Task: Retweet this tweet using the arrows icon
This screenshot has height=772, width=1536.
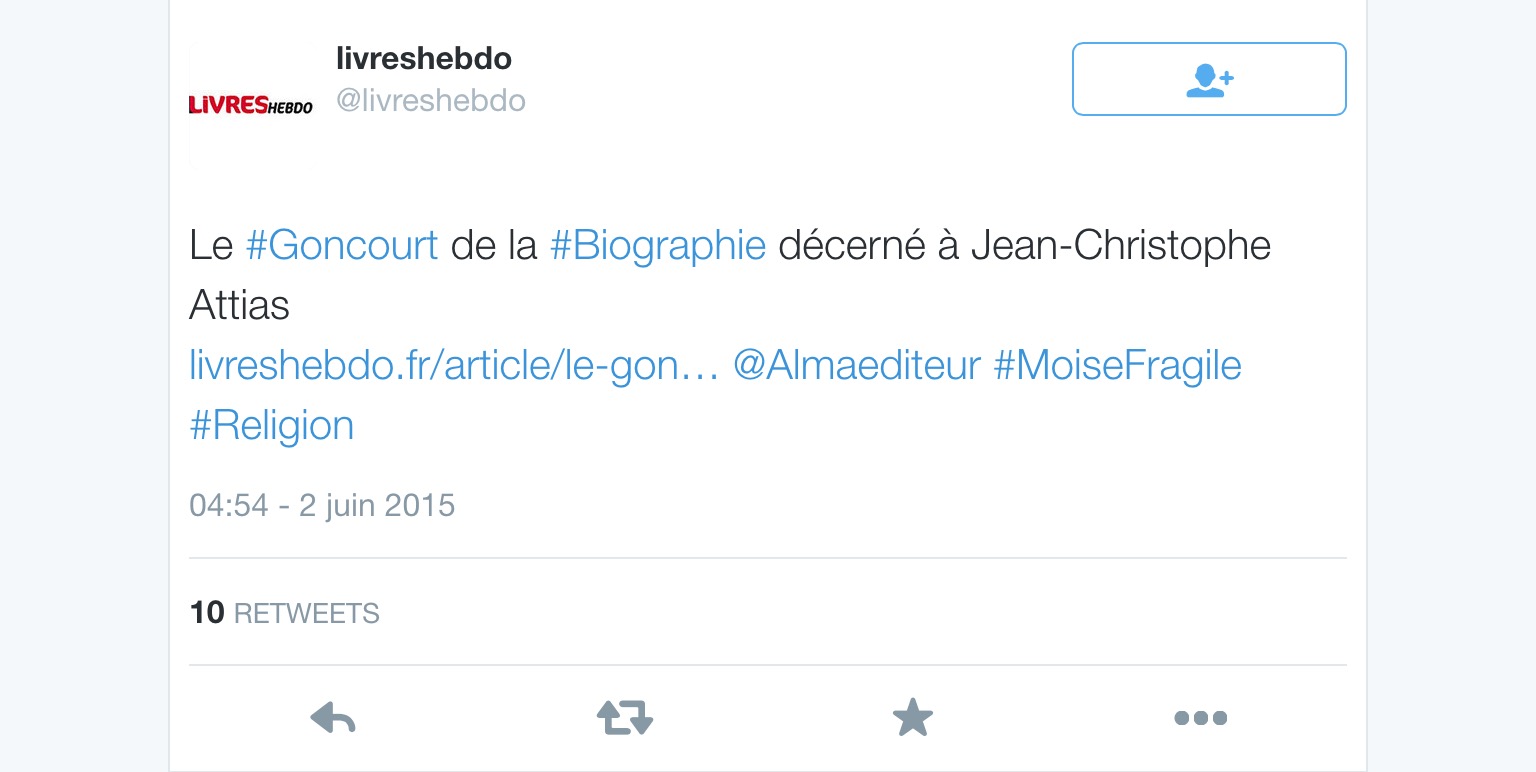Action: pyautogui.click(x=625, y=717)
